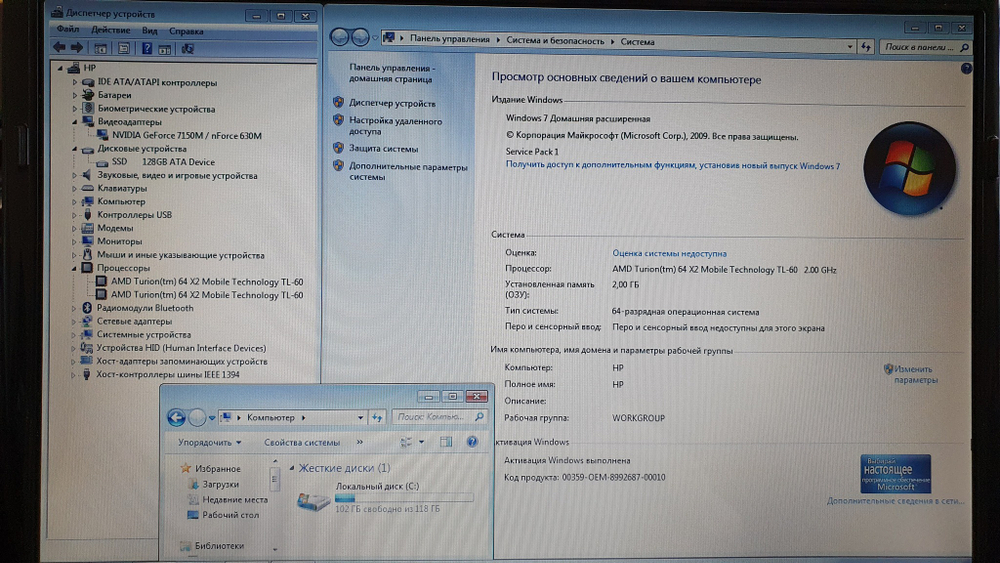This screenshot has height=563, width=1000.
Task: Select SSD 128GB ATA Device entry
Action: pos(163,162)
